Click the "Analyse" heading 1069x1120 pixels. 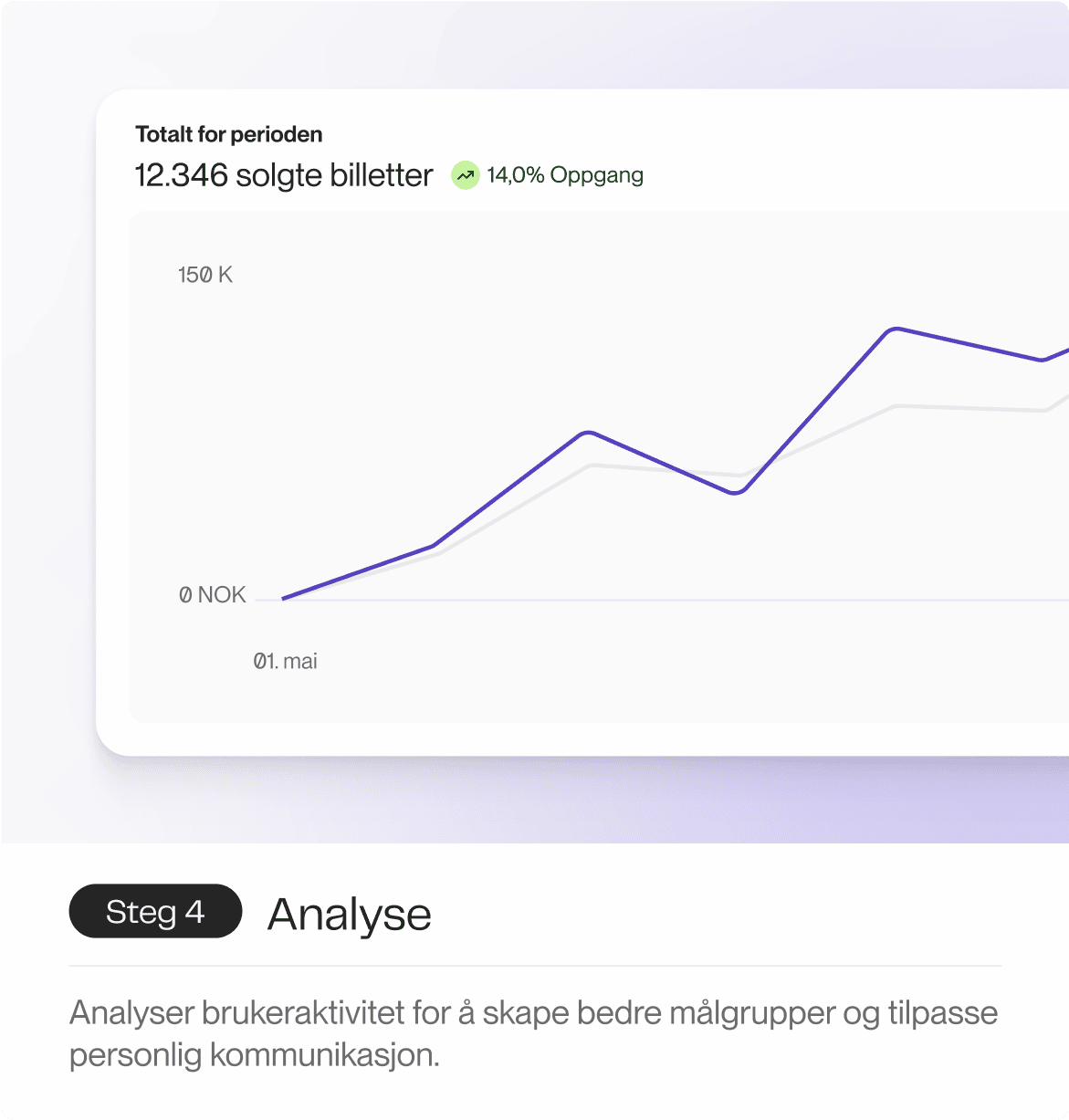[x=350, y=914]
